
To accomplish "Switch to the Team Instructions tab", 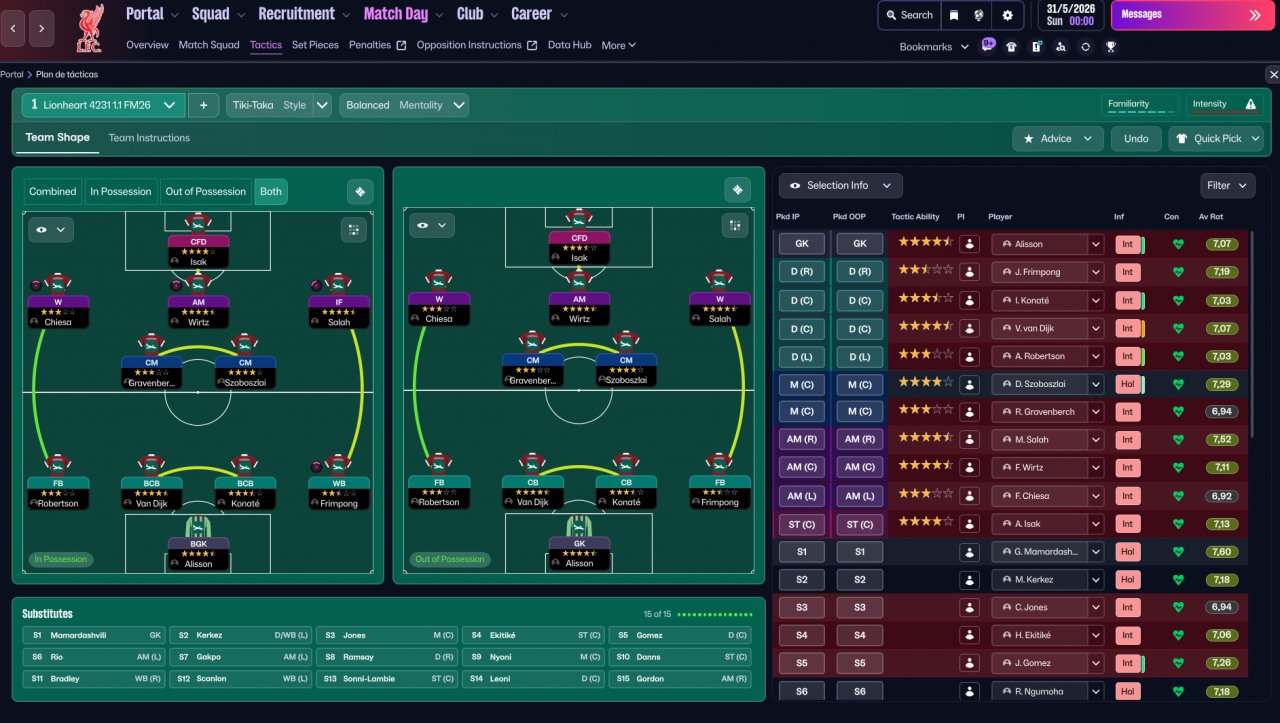I will tap(149, 138).
